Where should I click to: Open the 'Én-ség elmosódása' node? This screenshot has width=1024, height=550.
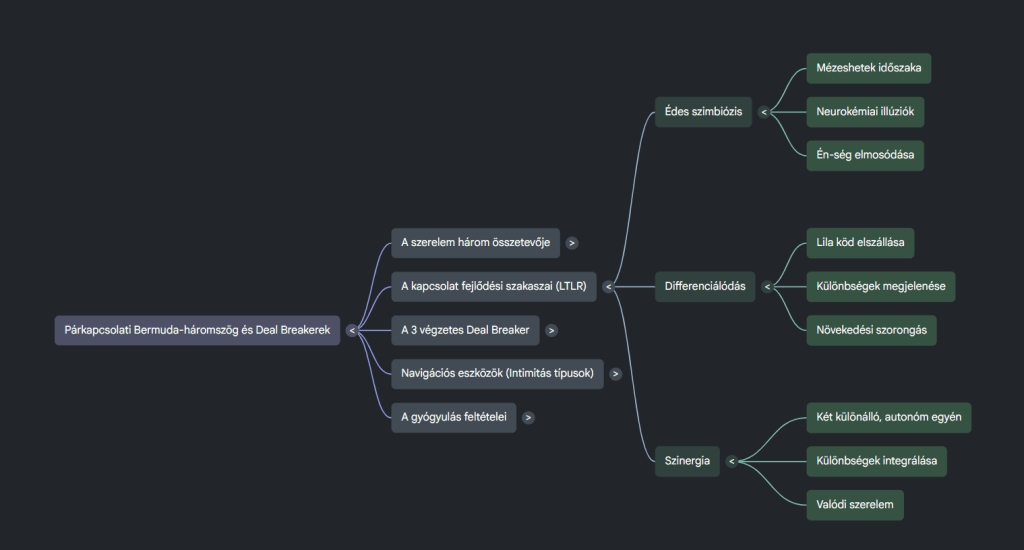click(864, 156)
